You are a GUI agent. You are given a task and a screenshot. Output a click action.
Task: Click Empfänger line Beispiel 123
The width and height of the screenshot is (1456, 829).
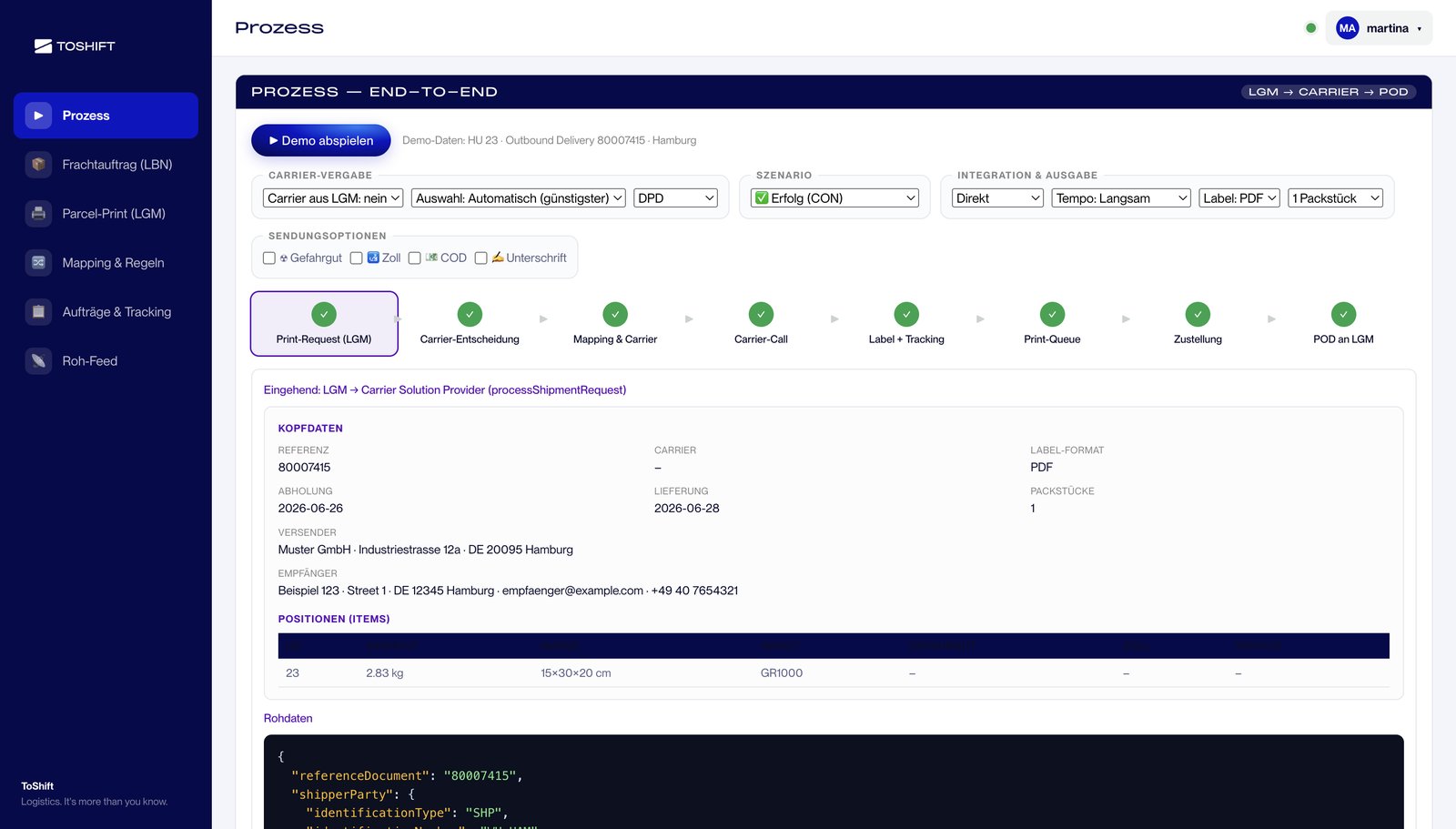click(x=508, y=591)
